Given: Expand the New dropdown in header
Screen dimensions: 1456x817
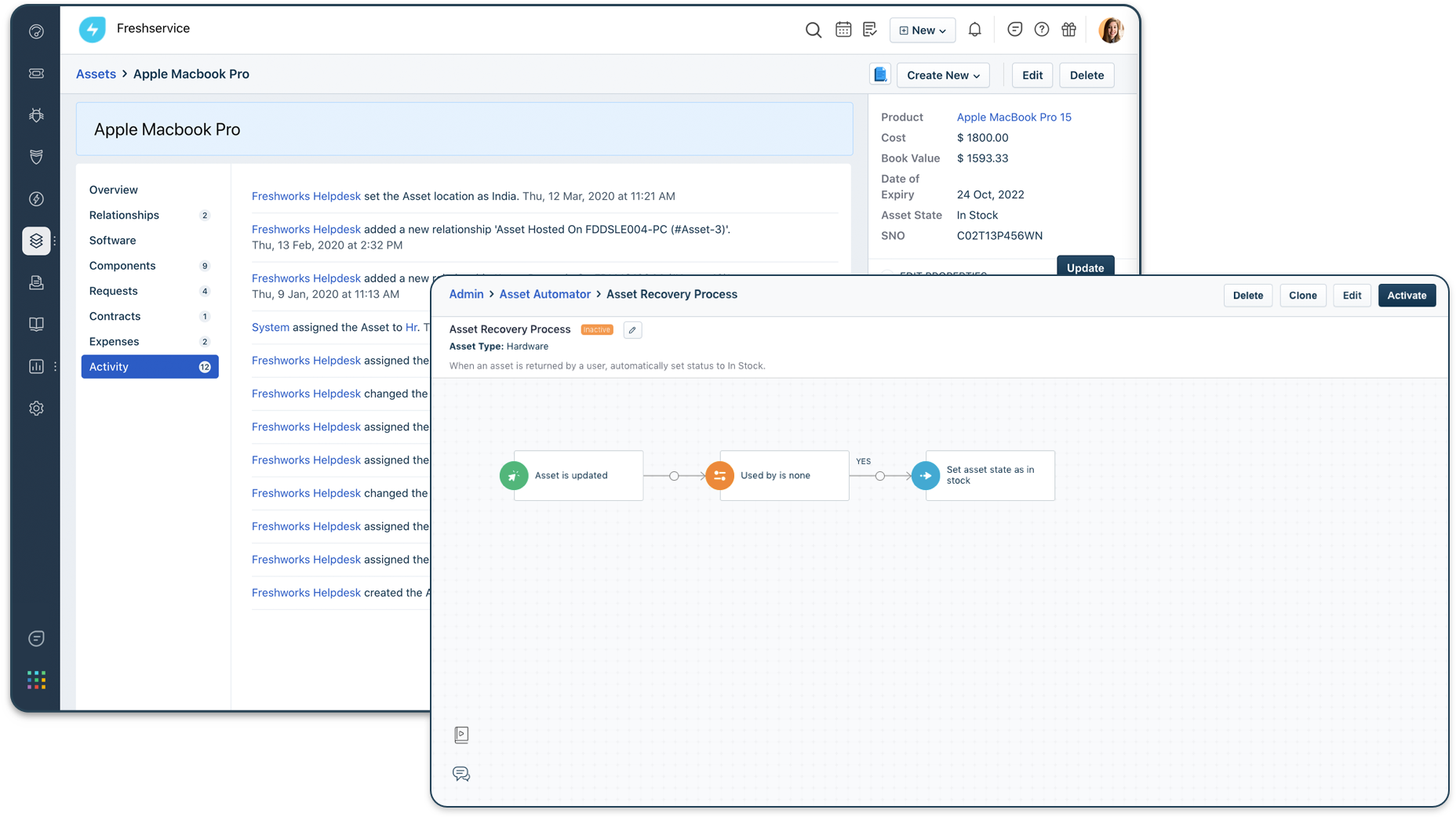Looking at the screenshot, I should (923, 31).
